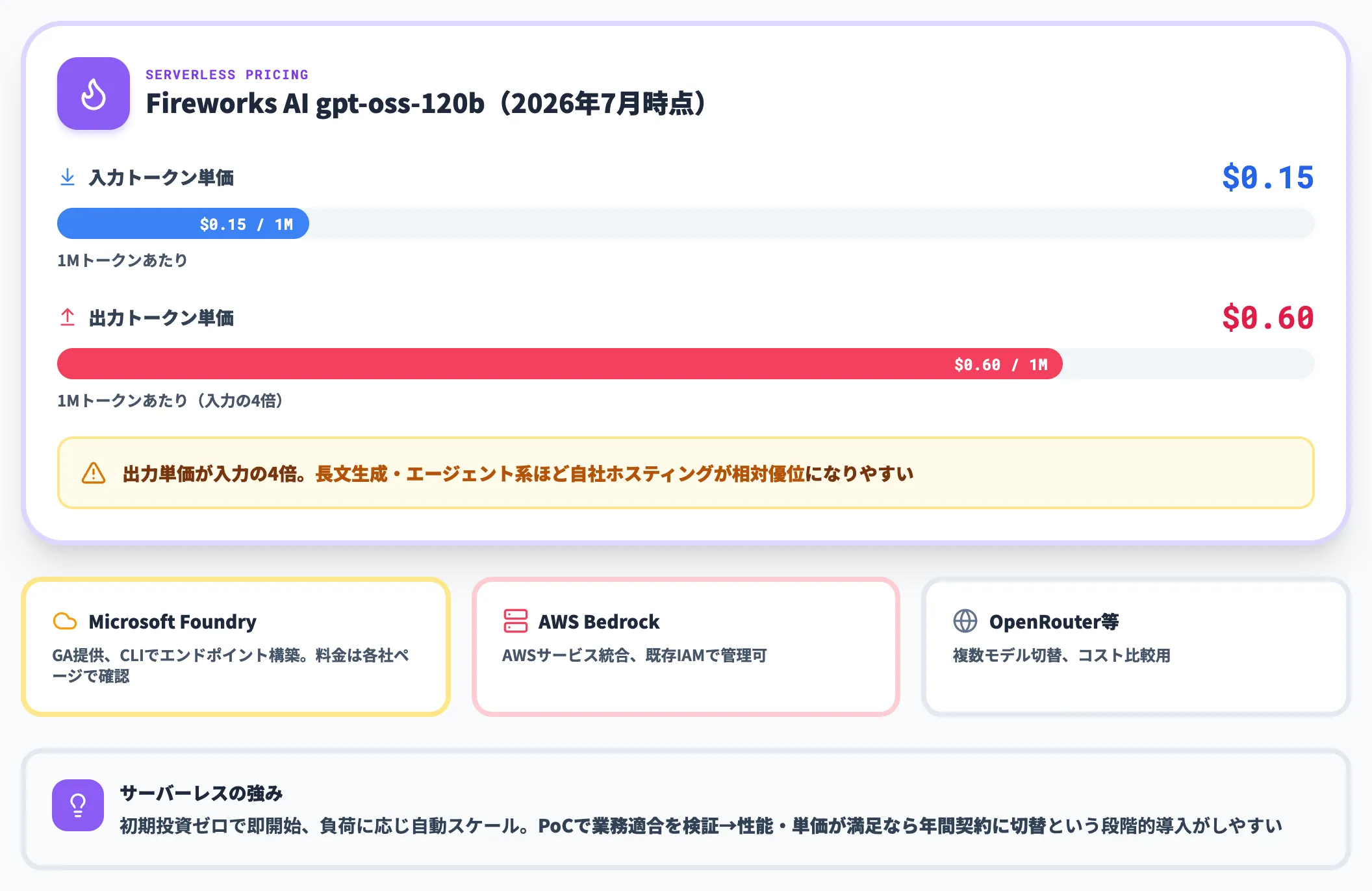The height and width of the screenshot is (891, 1372).
Task: Click the Fireworks AI gpt-oss-120b heading
Action: 427,104
